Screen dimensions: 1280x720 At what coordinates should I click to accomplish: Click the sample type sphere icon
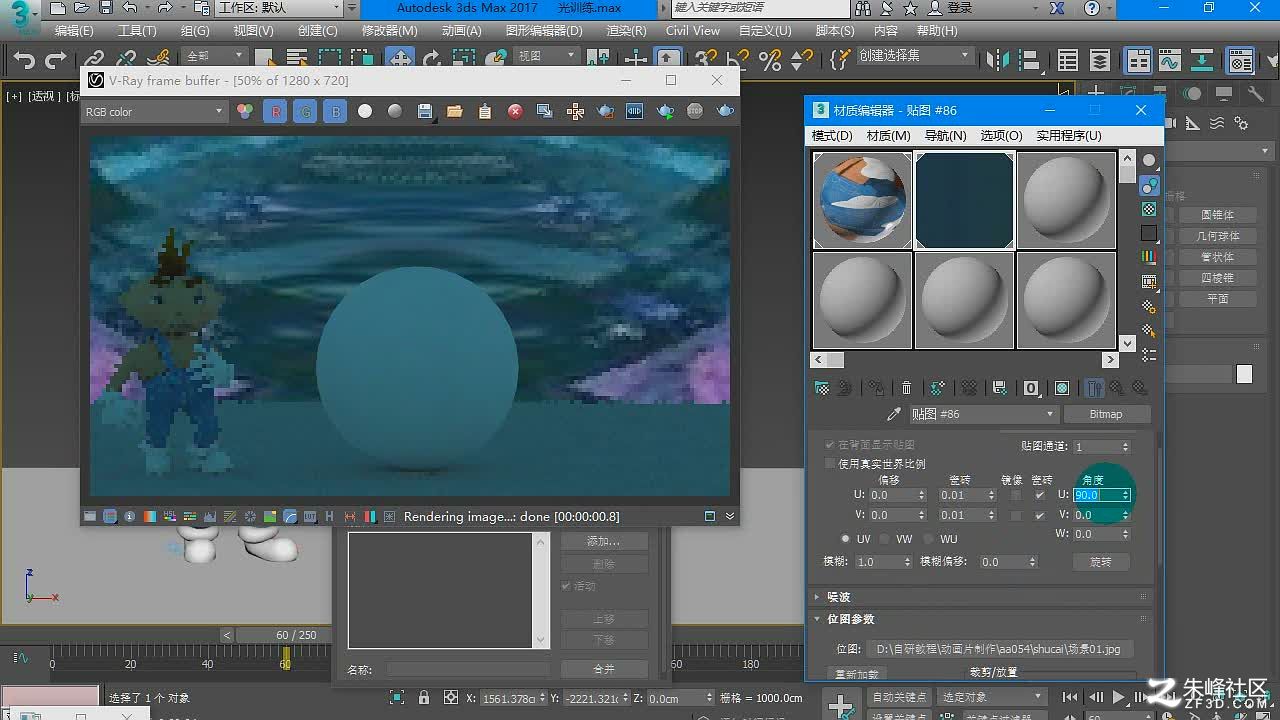1149,161
